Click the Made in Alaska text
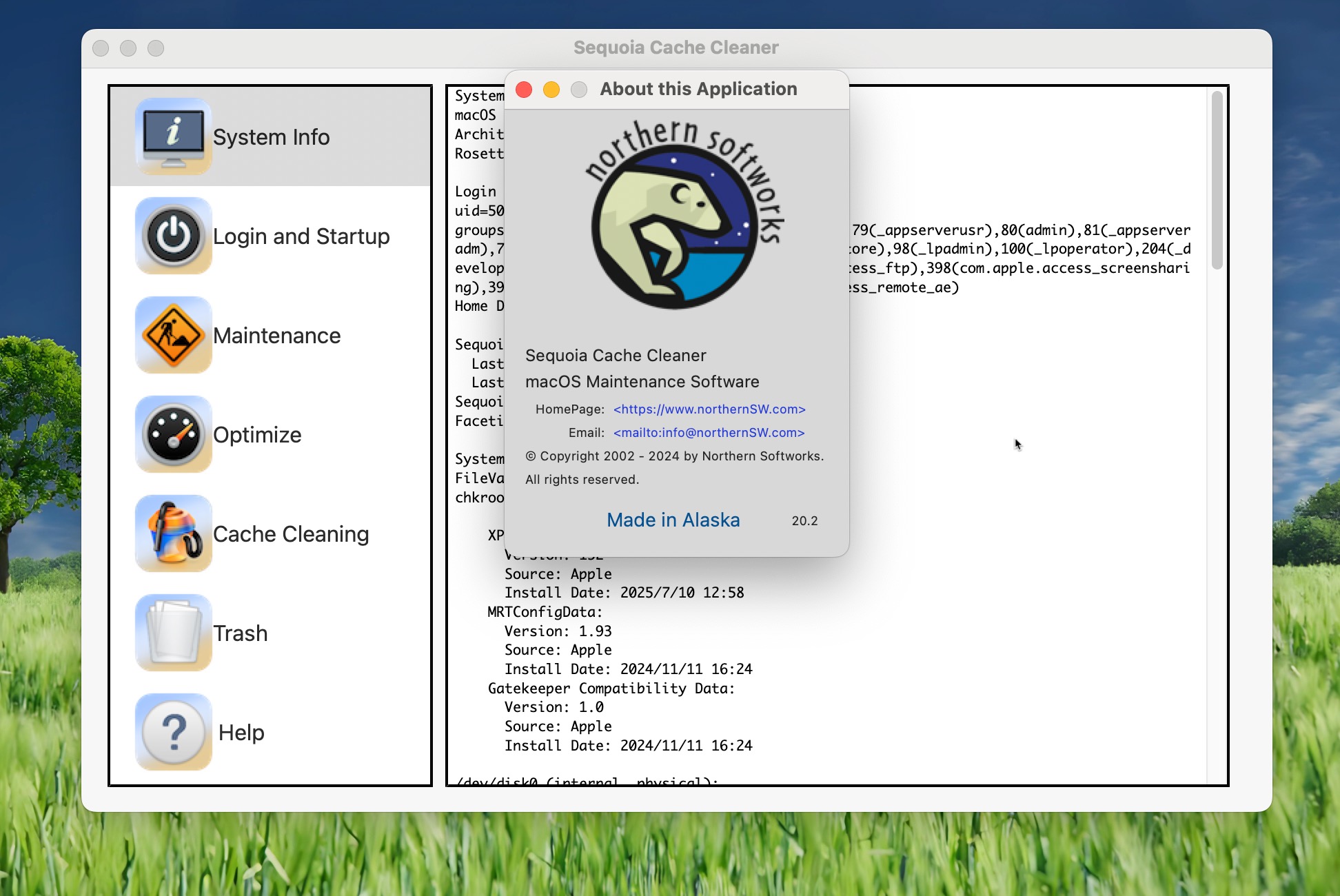This screenshot has width=1340, height=896. pyautogui.click(x=673, y=520)
